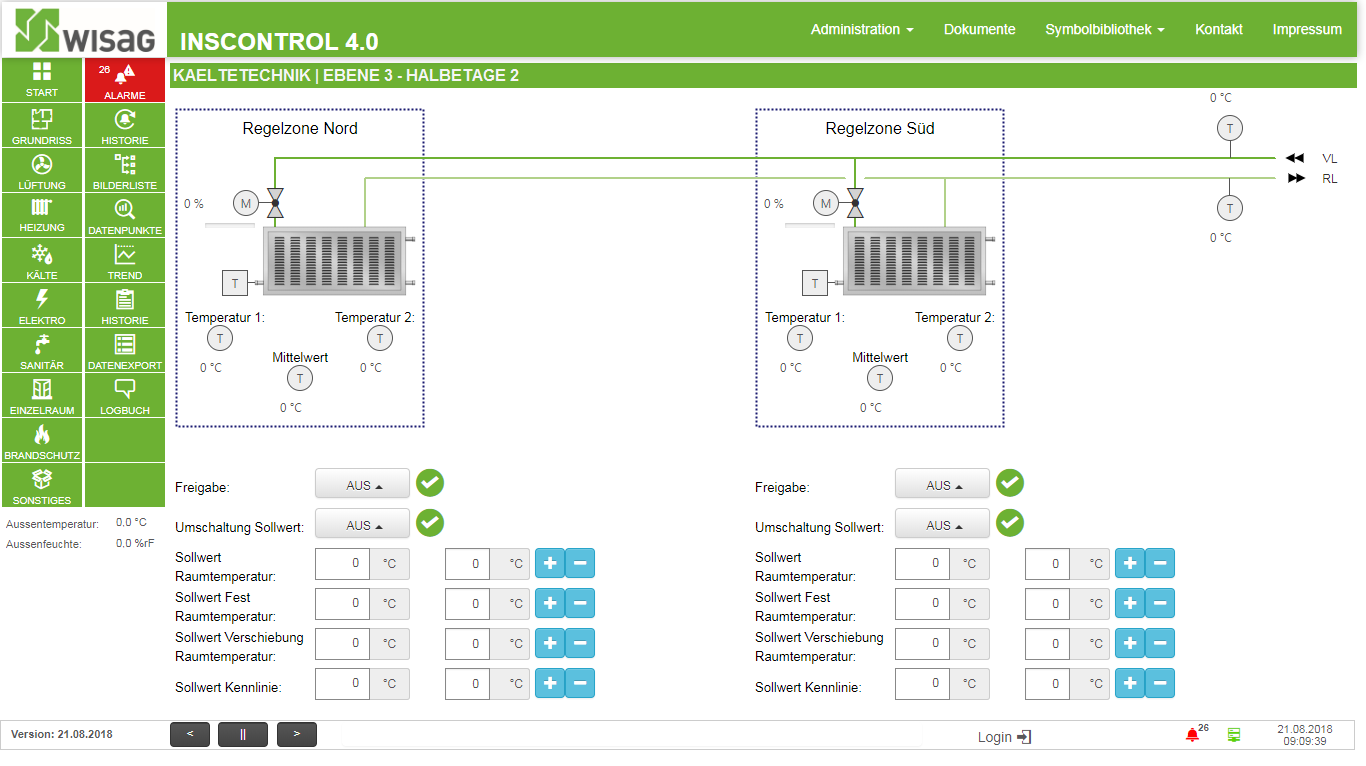Decrease Sollwert Verschiebung with minus, Nord zone
Viewport: 1366px width, 766px height.
[x=580, y=643]
